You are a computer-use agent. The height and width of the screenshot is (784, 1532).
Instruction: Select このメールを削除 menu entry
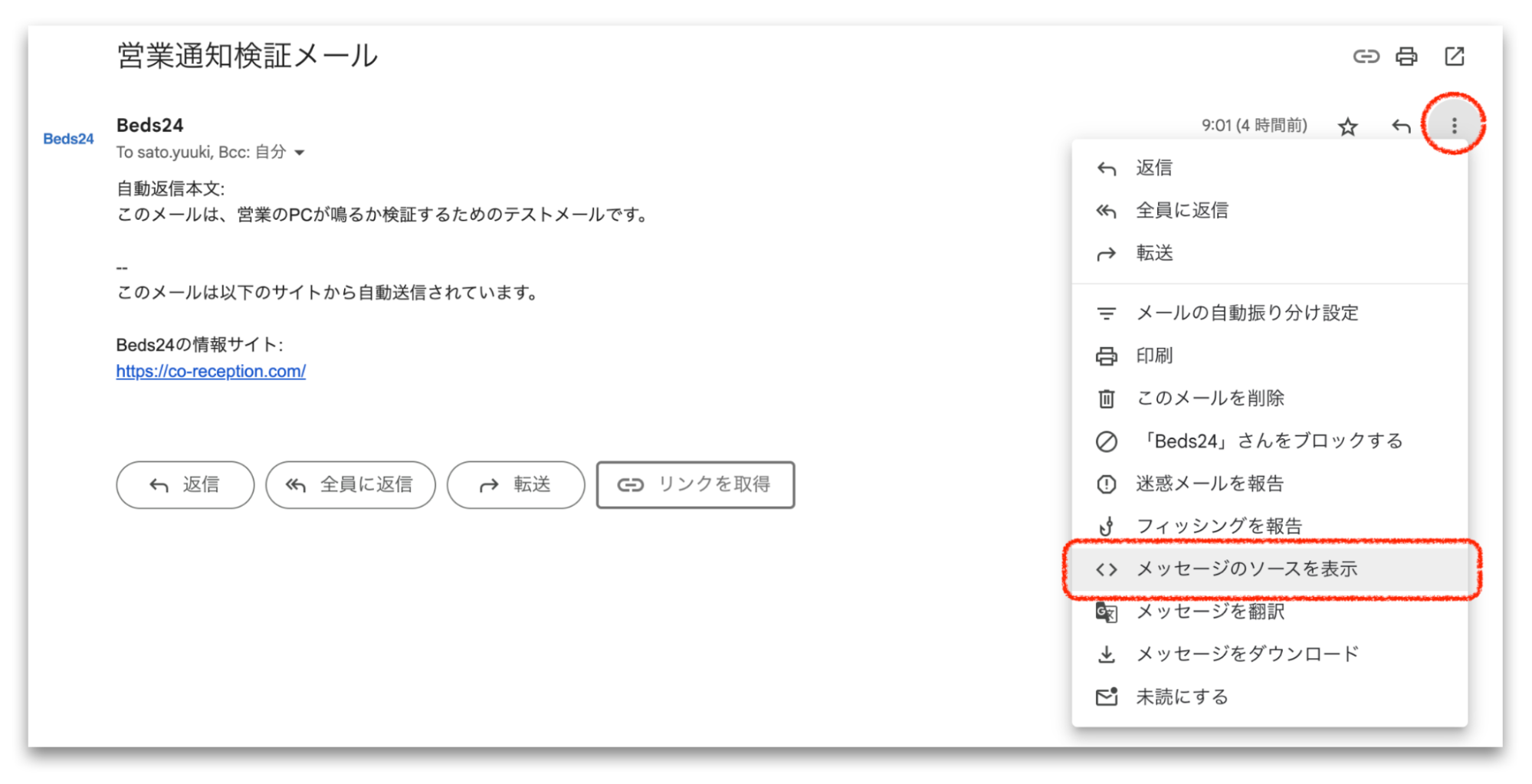point(1209,399)
